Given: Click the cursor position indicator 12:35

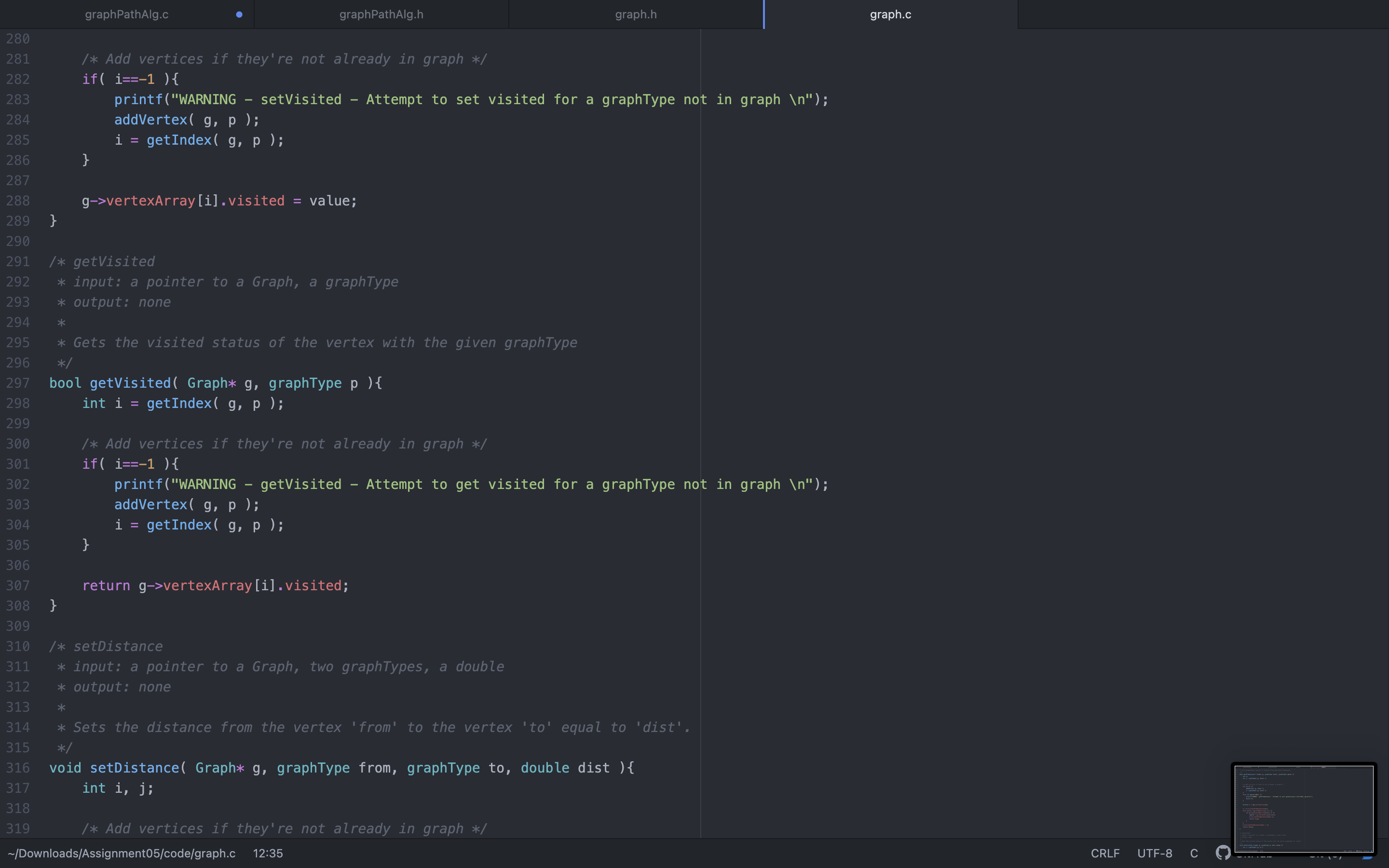Looking at the screenshot, I should click(x=268, y=853).
